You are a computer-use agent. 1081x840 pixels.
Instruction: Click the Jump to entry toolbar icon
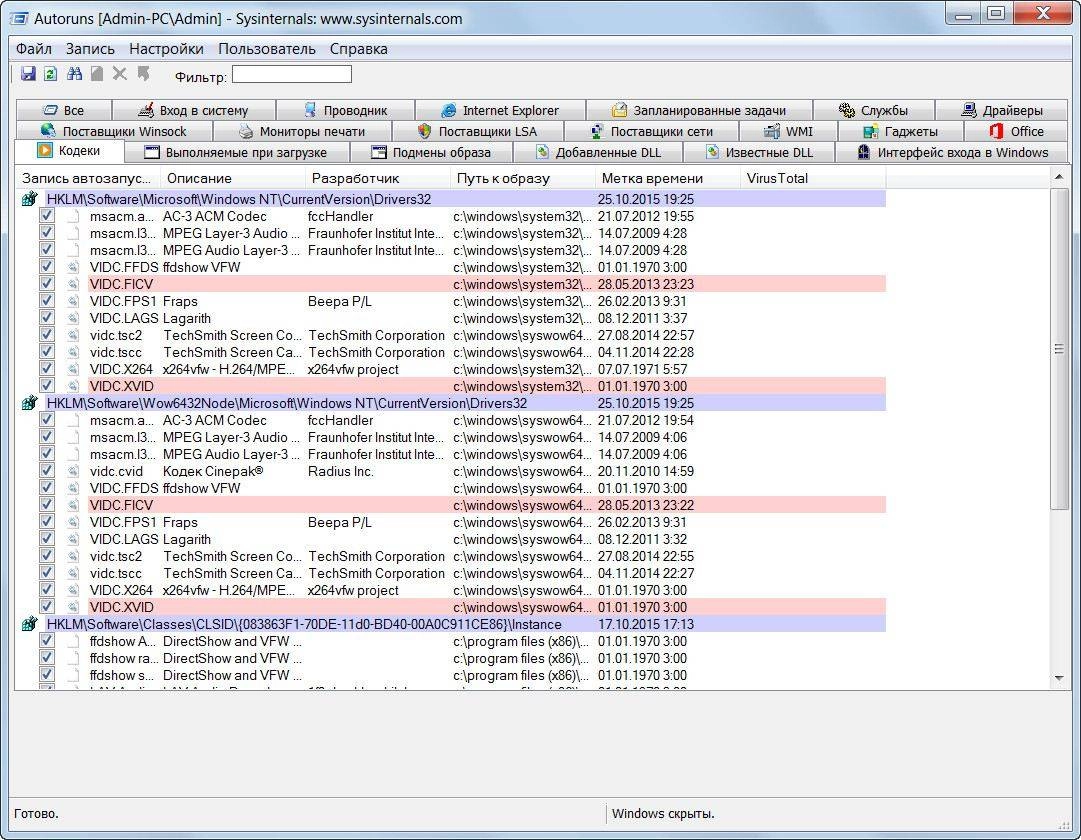coord(143,74)
